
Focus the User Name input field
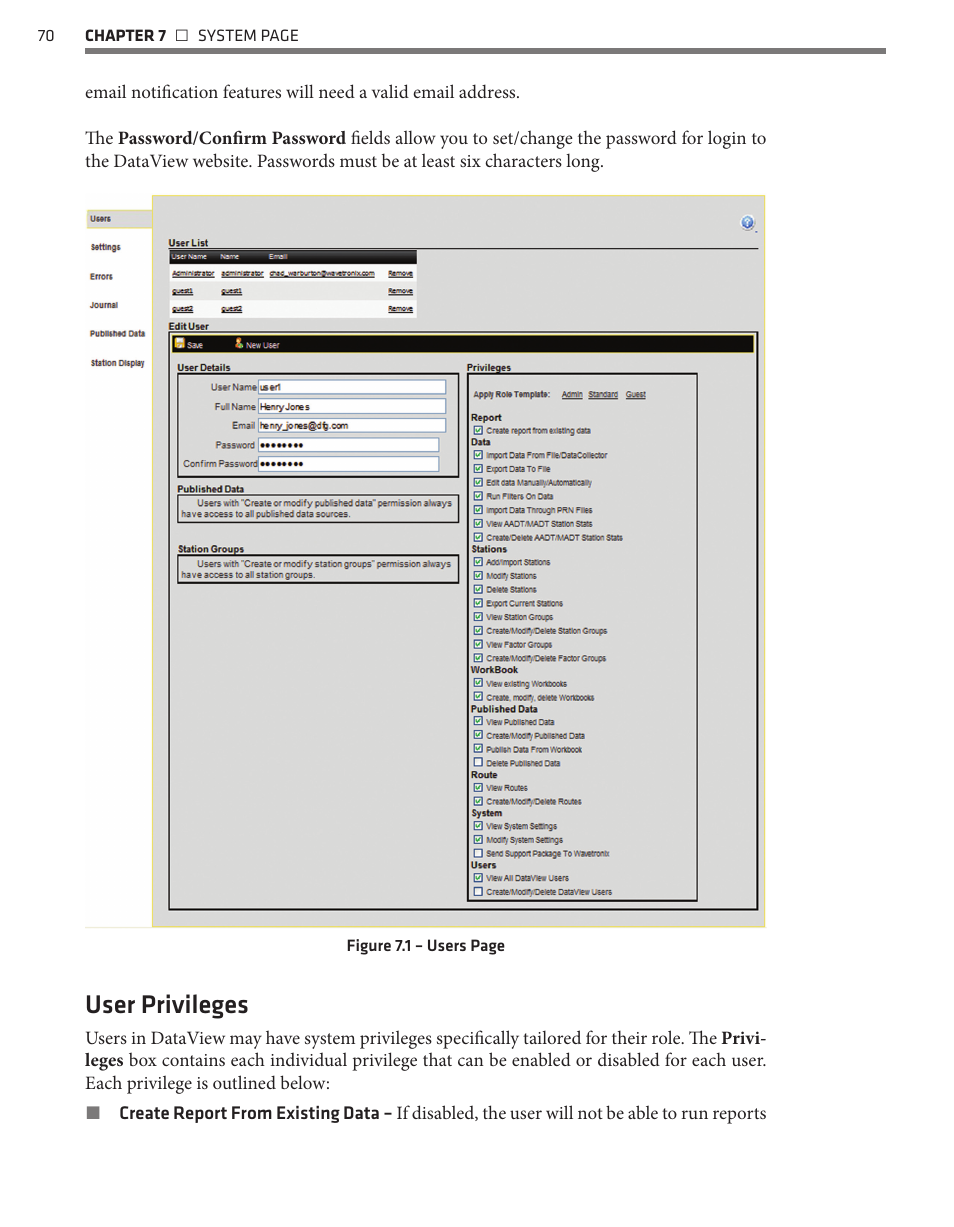352,387
